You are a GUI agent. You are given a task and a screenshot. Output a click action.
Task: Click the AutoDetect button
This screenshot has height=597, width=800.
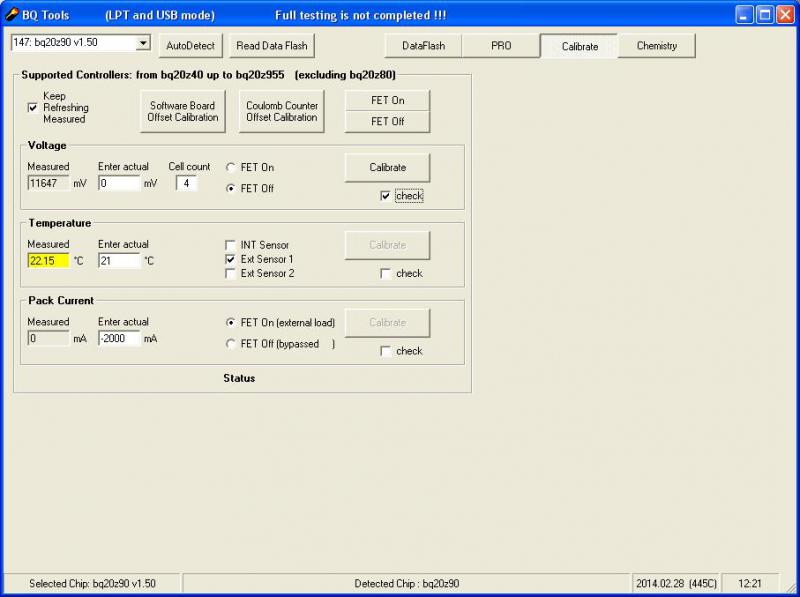190,46
